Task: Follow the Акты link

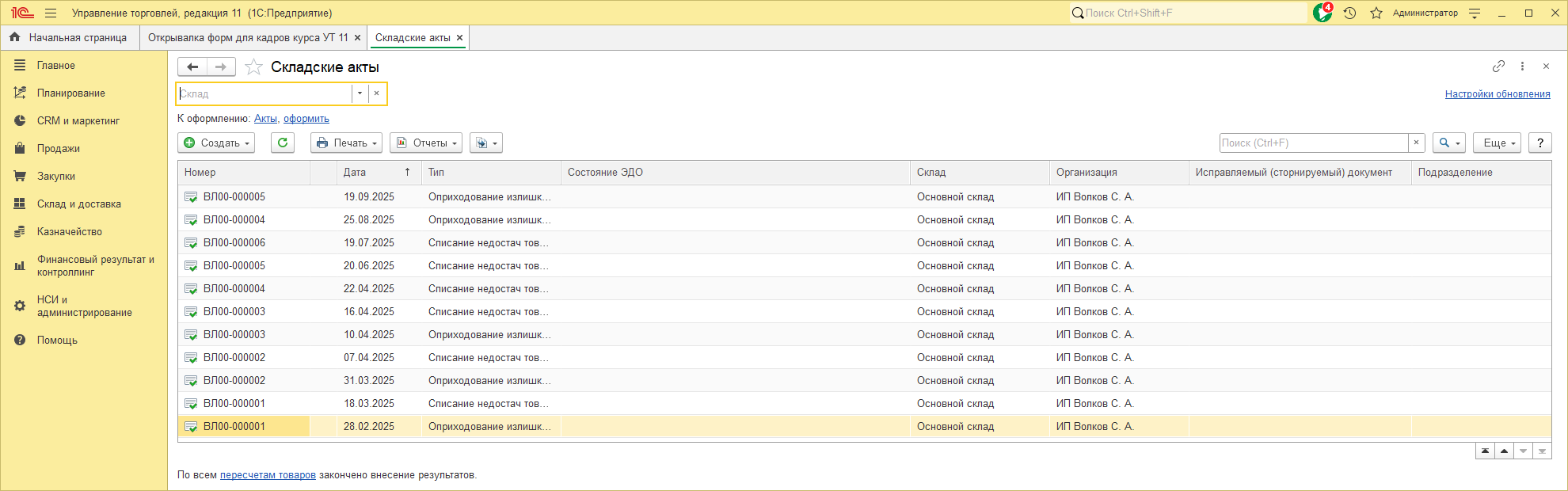Action: point(265,119)
